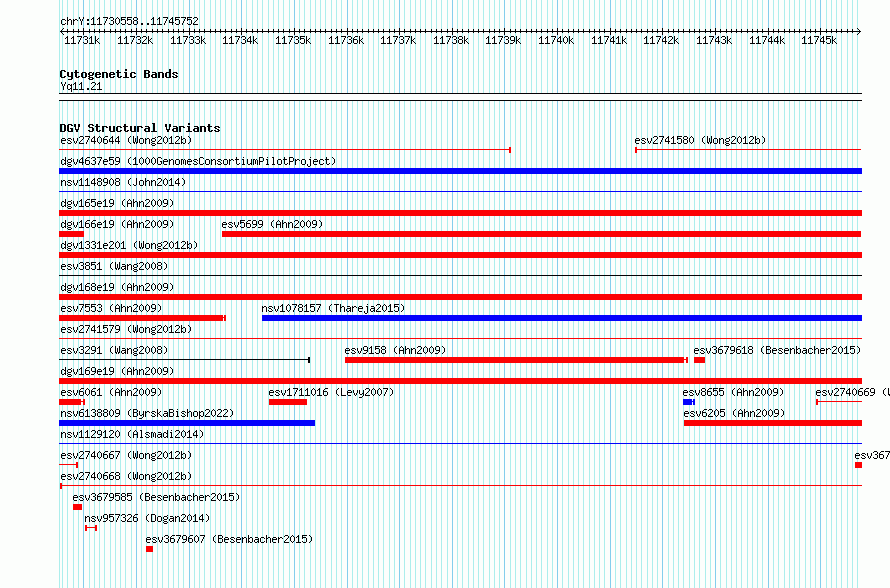Click the 11742k ruler tick label

661,40
